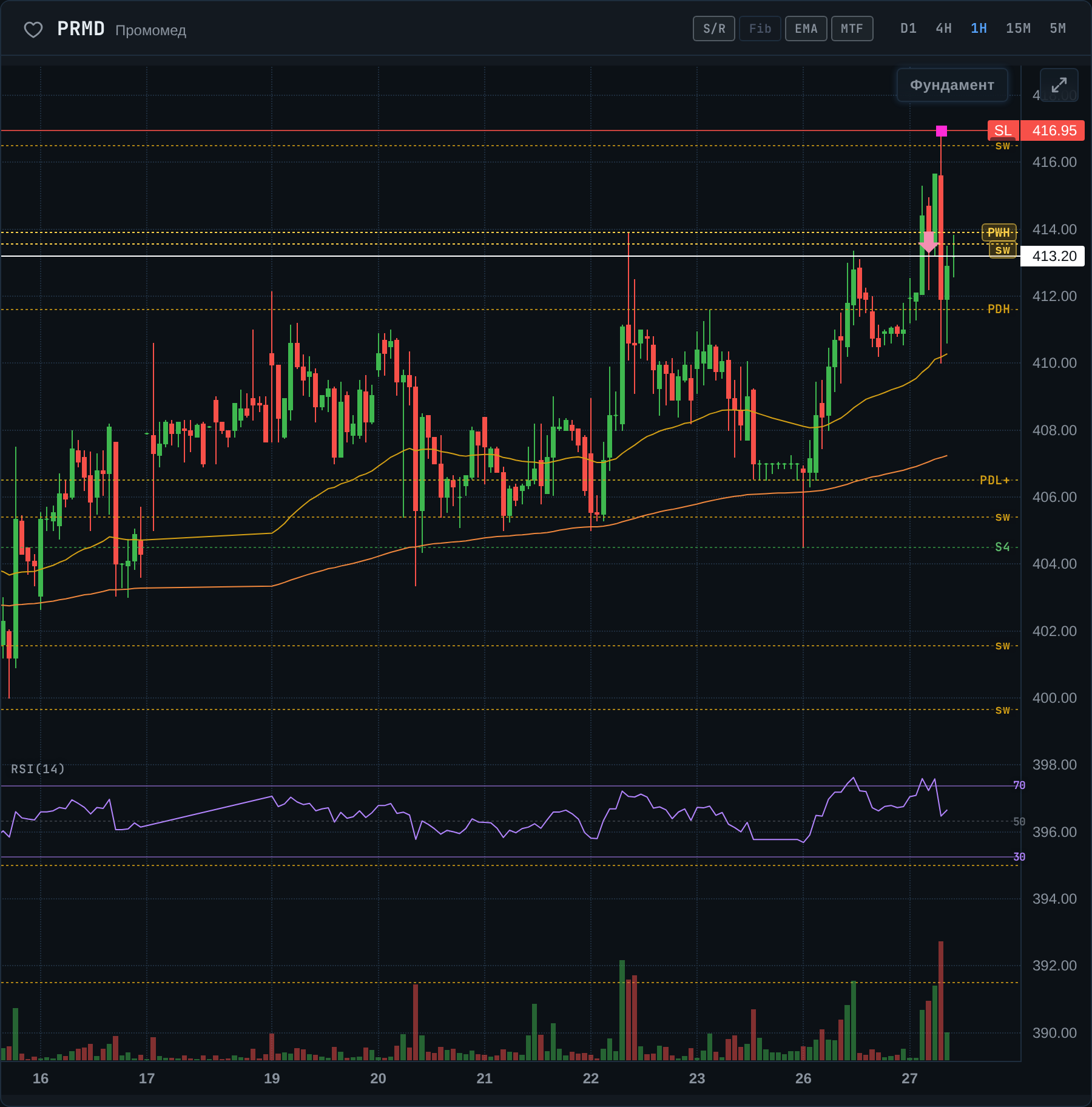Click the date 16 on time axis
The width and height of the screenshot is (1092, 1107).
point(41,1078)
